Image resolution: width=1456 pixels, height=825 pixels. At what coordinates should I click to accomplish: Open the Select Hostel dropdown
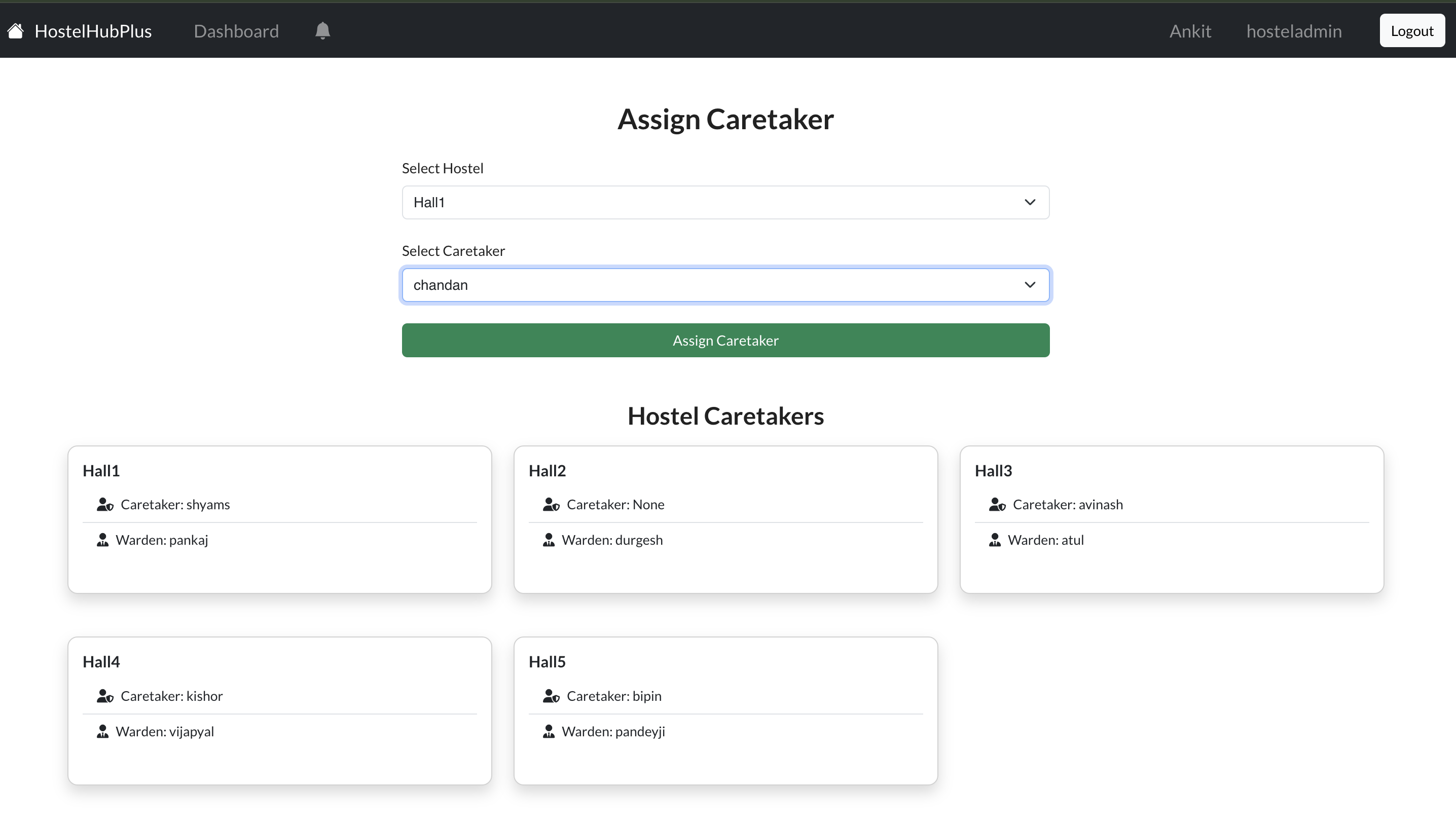coord(725,202)
